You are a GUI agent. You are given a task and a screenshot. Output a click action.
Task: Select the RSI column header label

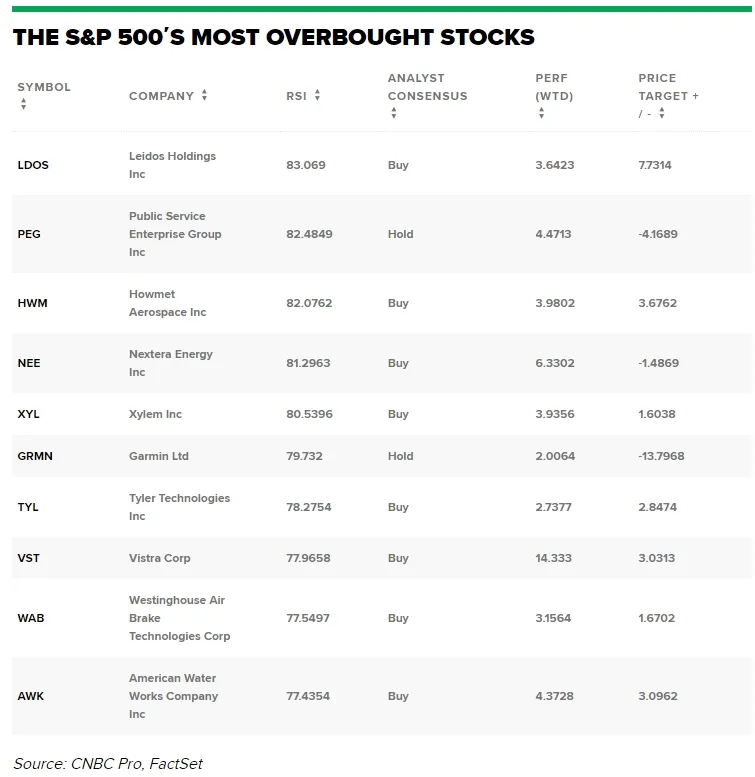click(295, 96)
